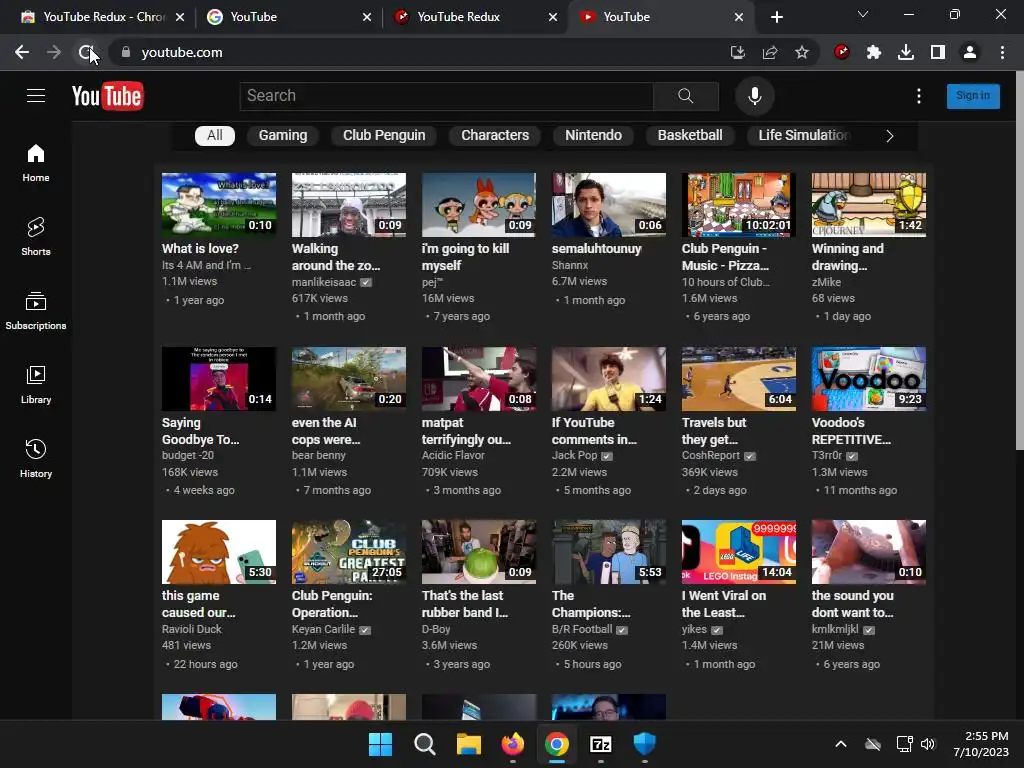Open the hamburger guide menu
This screenshot has height=768, width=1024.
coord(36,96)
